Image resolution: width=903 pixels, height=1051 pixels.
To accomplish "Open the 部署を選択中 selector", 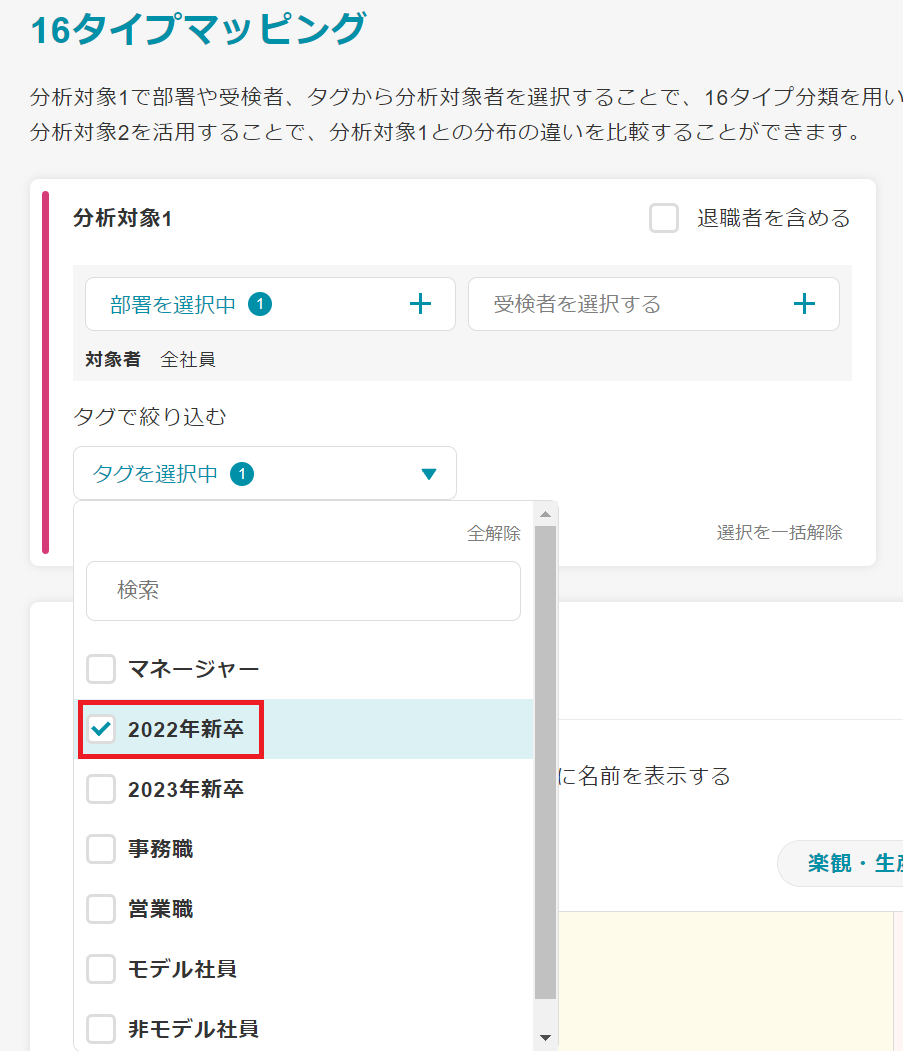I will 270,305.
